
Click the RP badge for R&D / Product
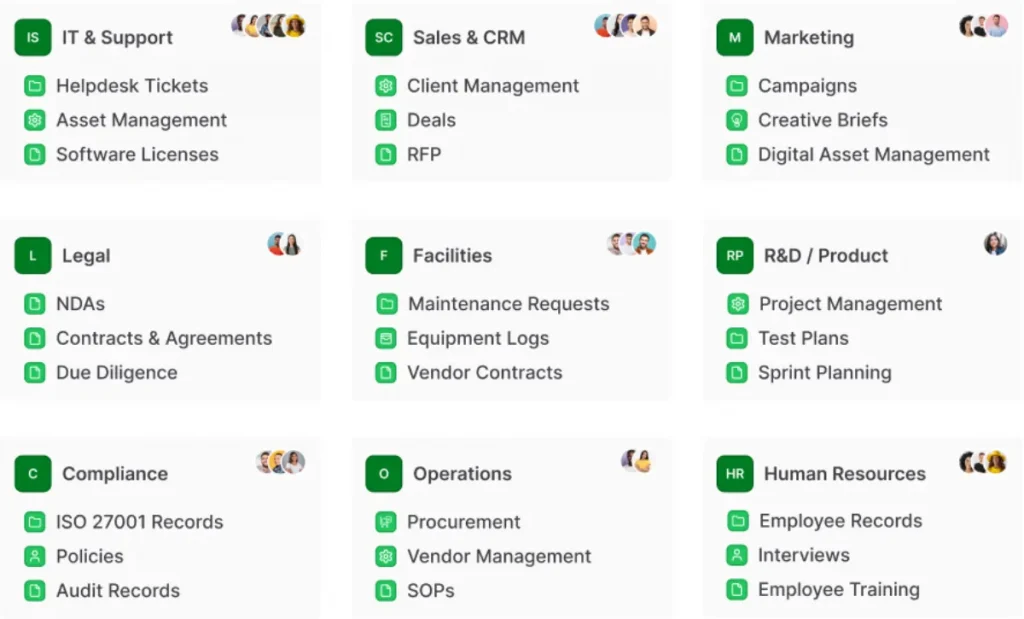pyautogui.click(x=735, y=256)
